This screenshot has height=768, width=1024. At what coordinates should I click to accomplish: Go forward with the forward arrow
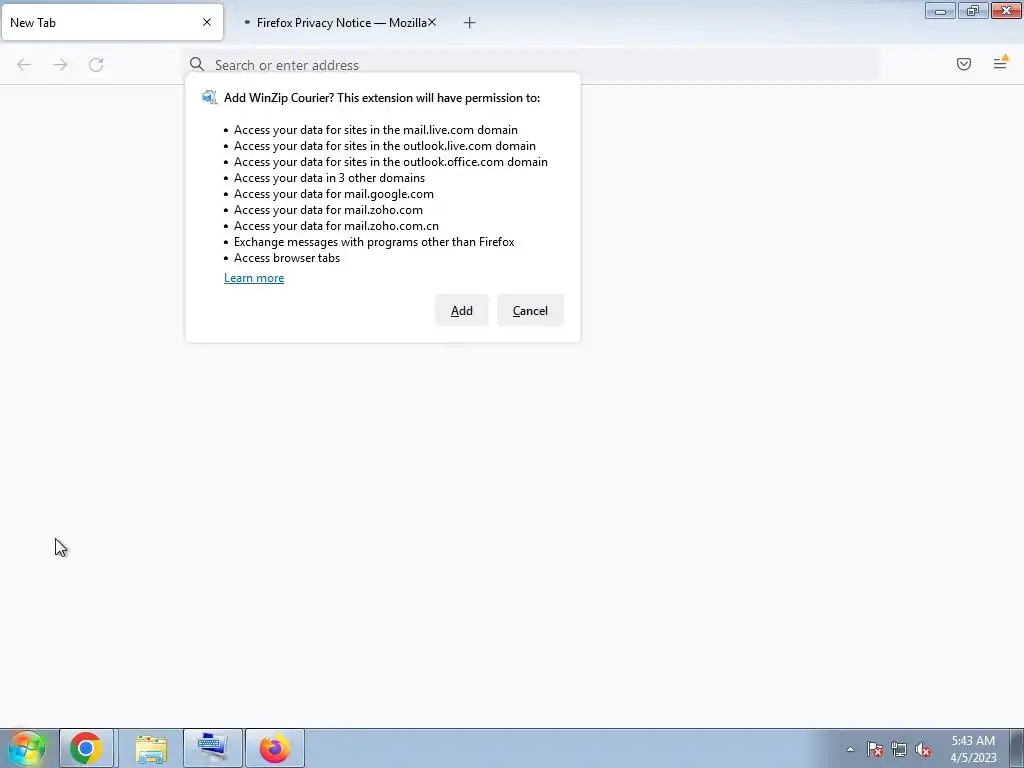pos(60,65)
